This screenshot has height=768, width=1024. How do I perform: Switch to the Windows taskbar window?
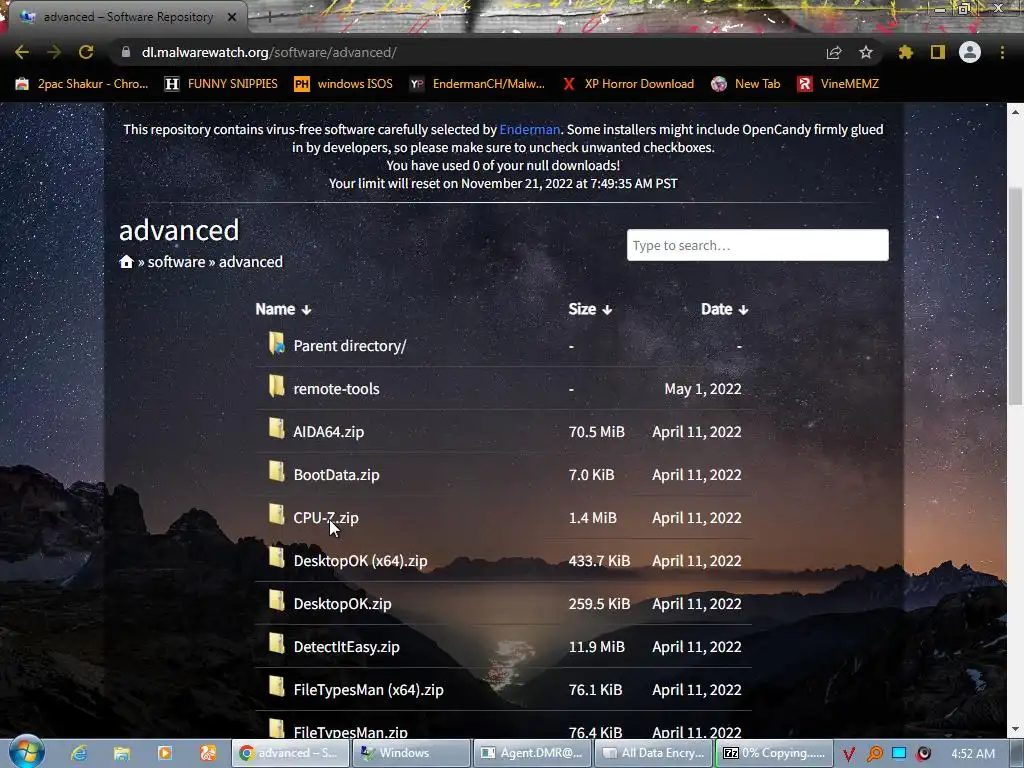pyautogui.click(x=411, y=753)
